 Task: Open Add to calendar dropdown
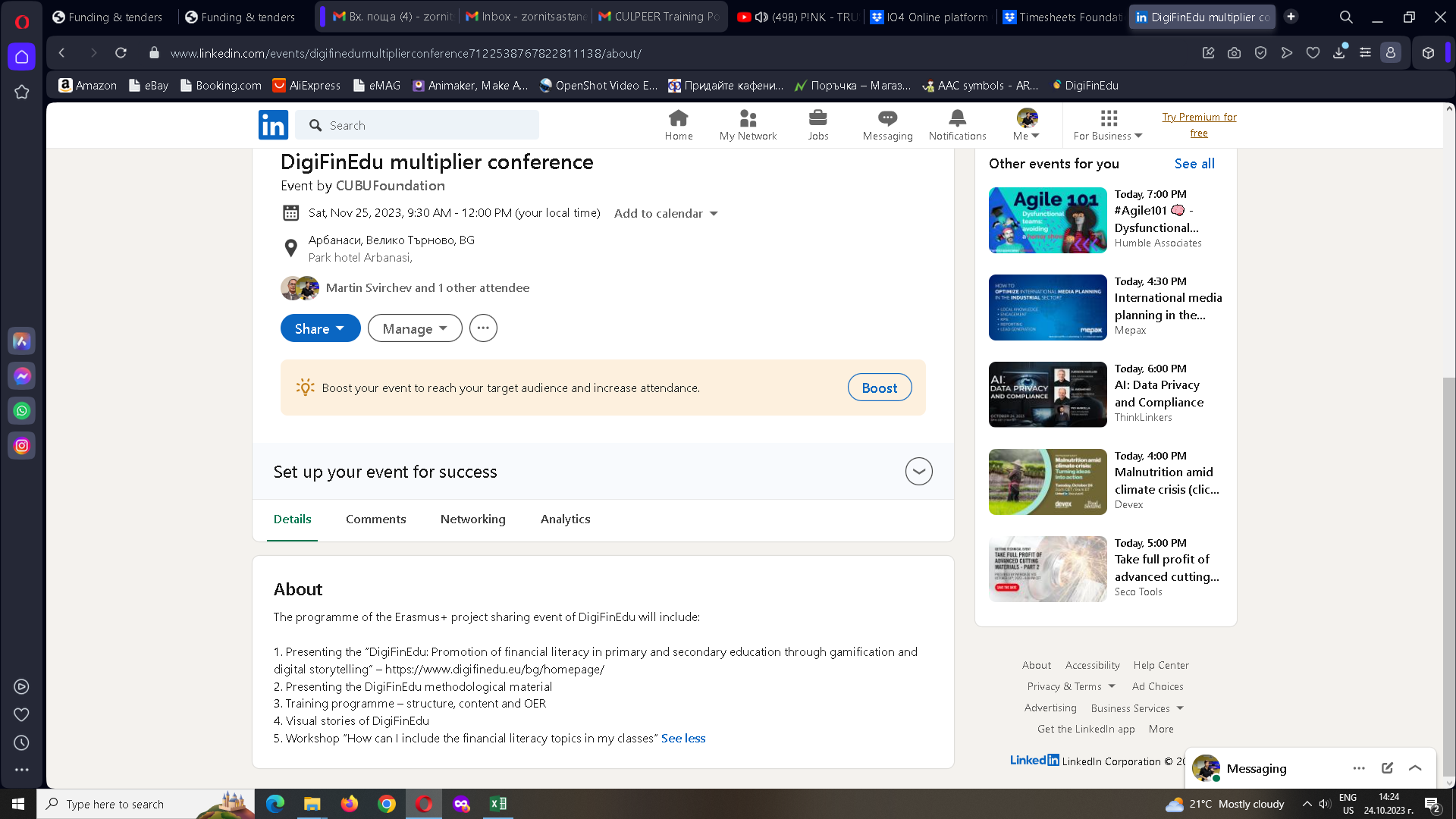click(666, 214)
